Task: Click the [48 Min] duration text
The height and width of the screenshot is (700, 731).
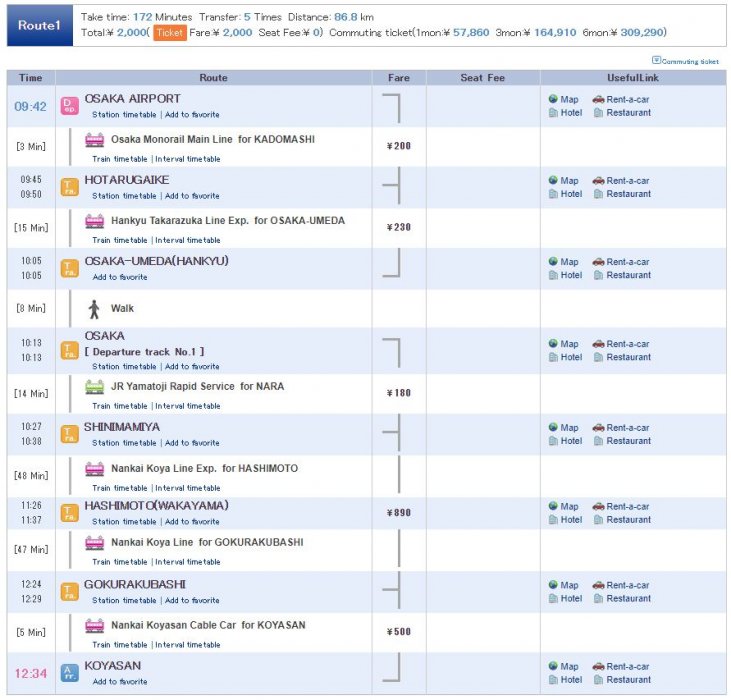Action: coord(31,476)
